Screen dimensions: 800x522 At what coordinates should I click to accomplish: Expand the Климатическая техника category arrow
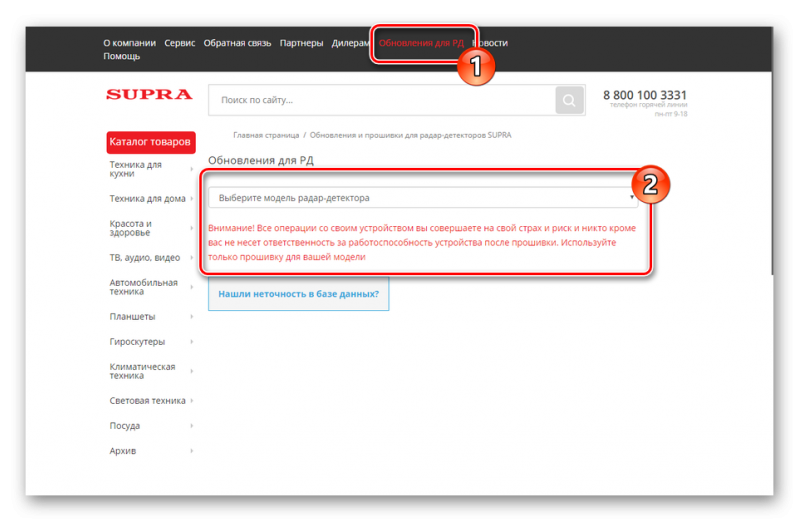click(192, 371)
